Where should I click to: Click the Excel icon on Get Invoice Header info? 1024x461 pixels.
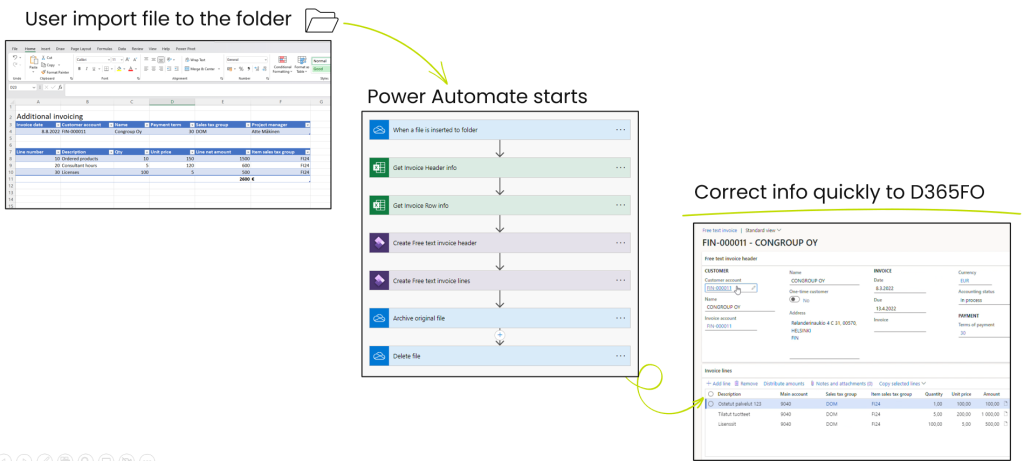(x=378, y=167)
